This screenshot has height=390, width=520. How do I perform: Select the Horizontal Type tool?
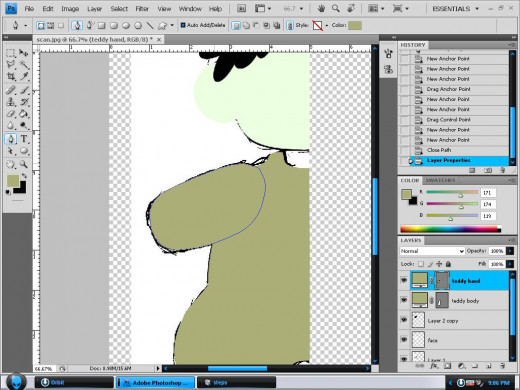(24, 139)
